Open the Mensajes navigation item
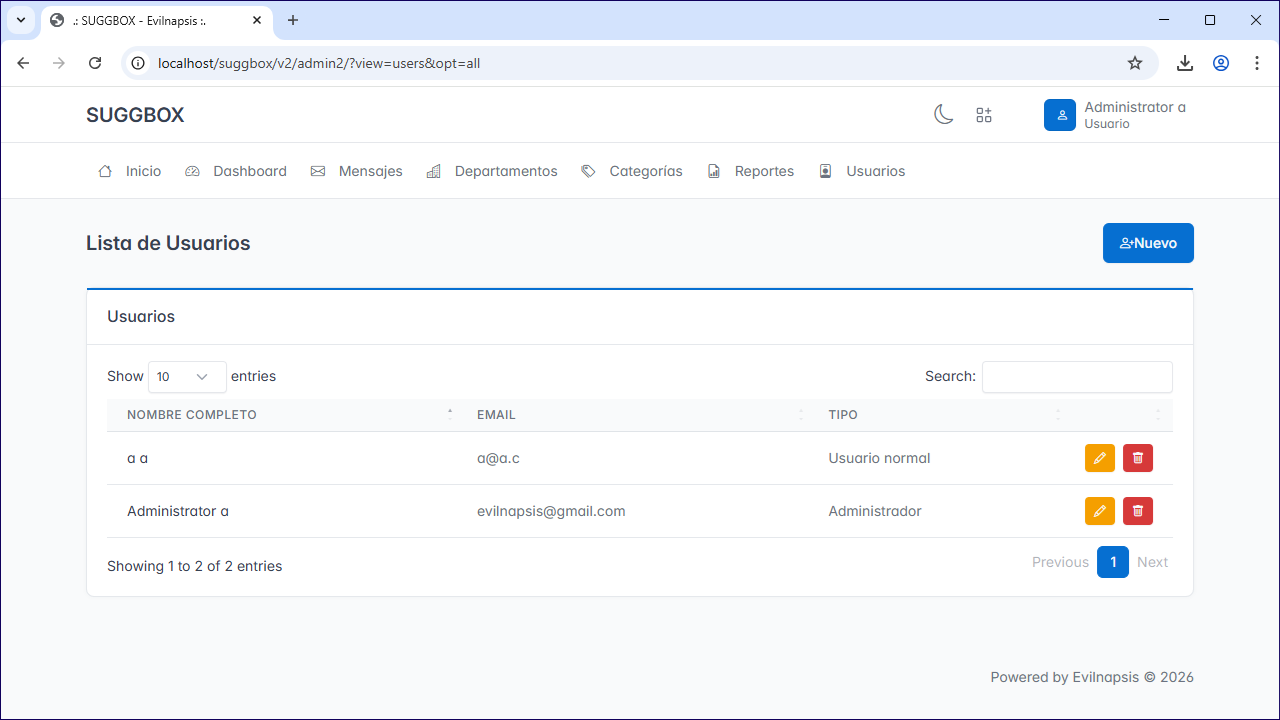The image size is (1280, 720). tap(357, 171)
